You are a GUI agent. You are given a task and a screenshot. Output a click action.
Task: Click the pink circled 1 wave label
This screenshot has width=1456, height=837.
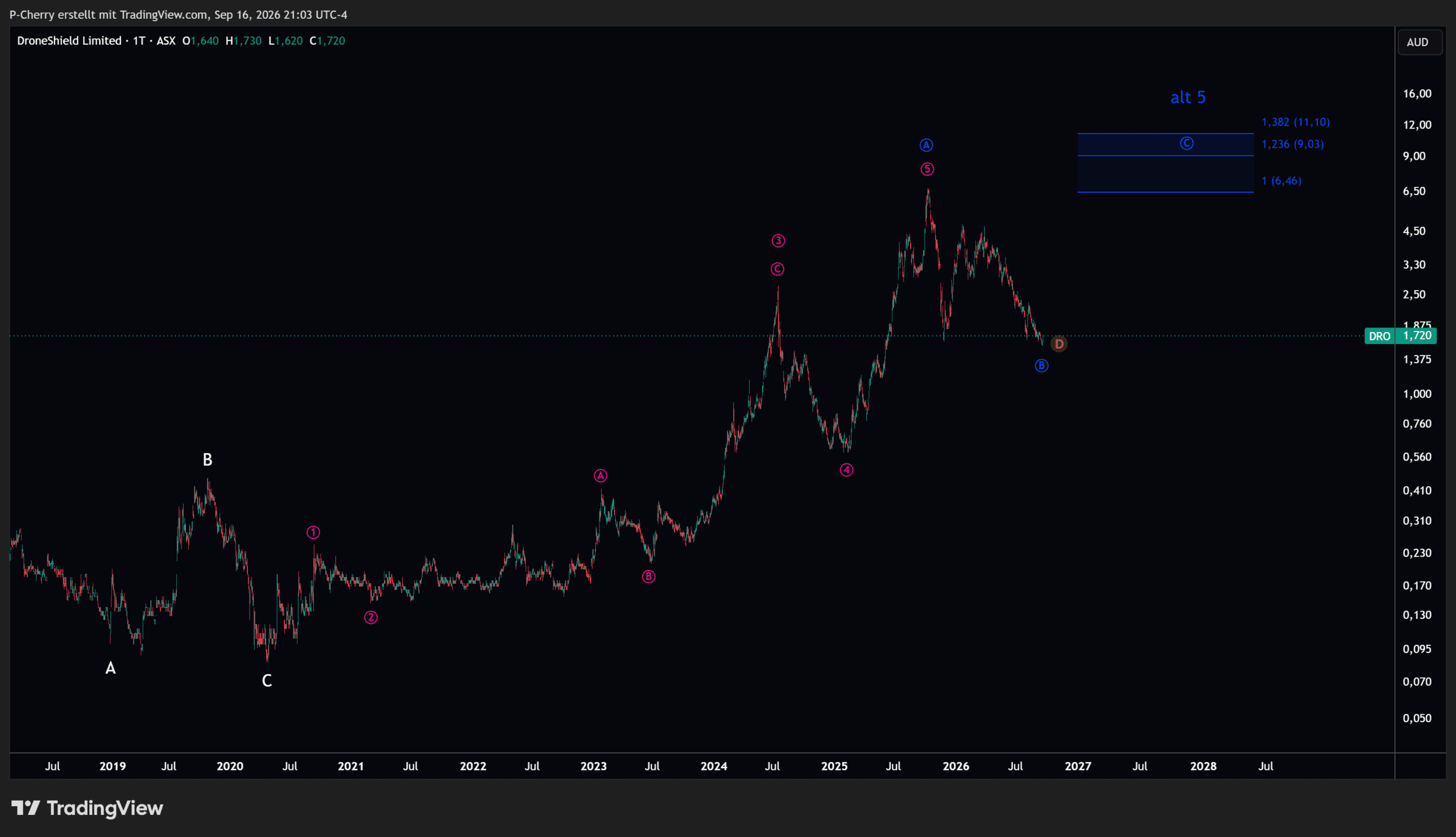[313, 532]
